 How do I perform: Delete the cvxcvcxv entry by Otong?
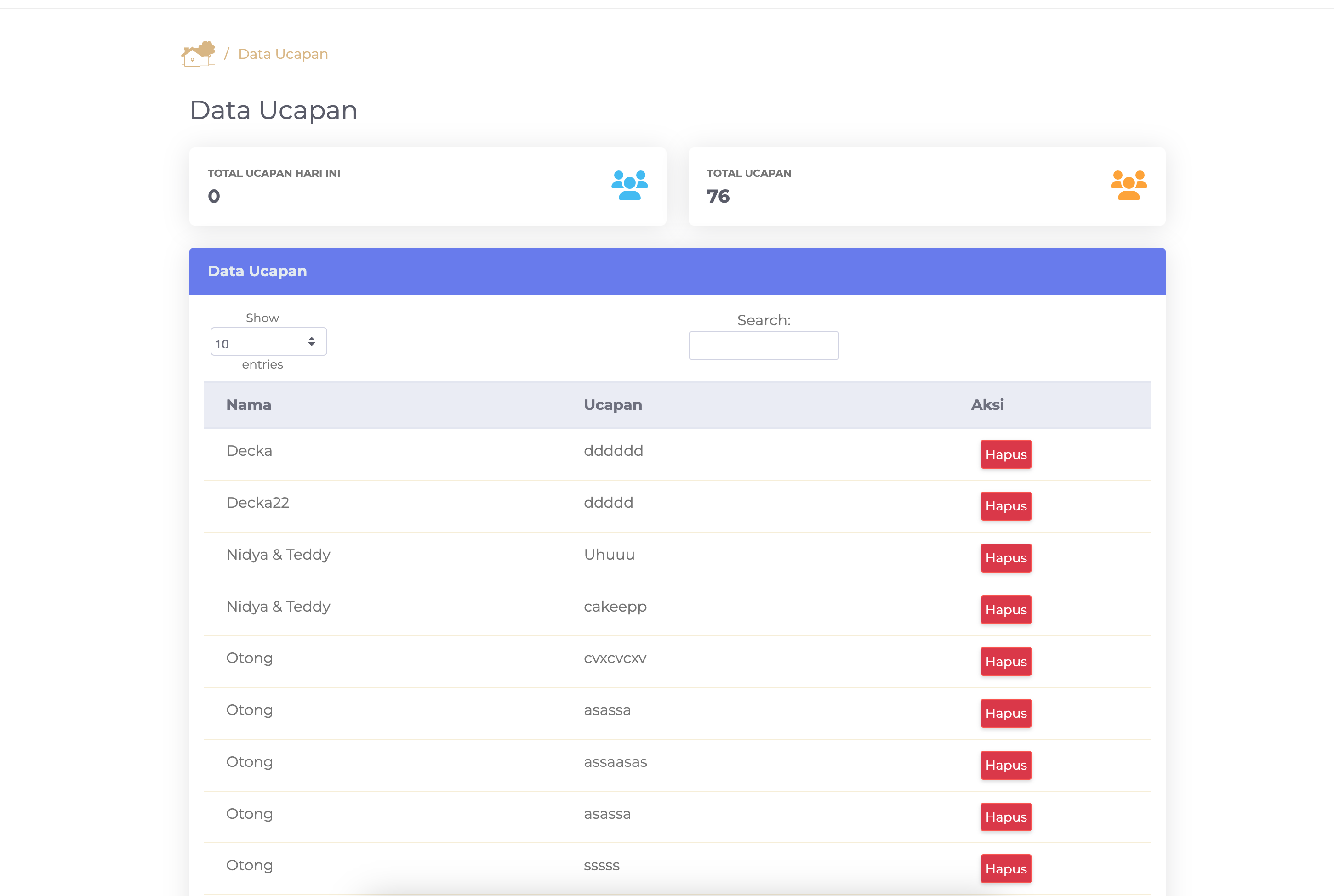(1005, 662)
